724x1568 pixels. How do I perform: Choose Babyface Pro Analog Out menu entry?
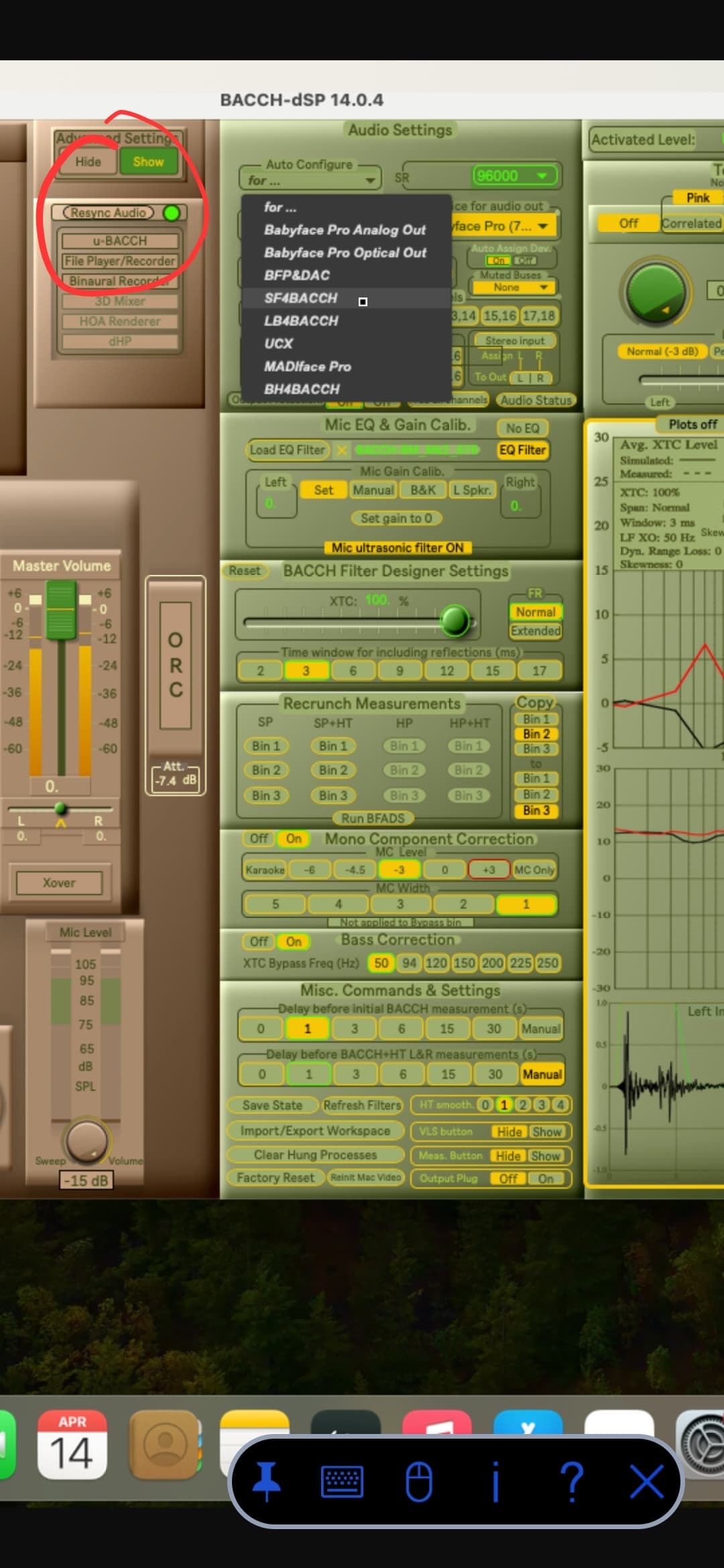(345, 230)
